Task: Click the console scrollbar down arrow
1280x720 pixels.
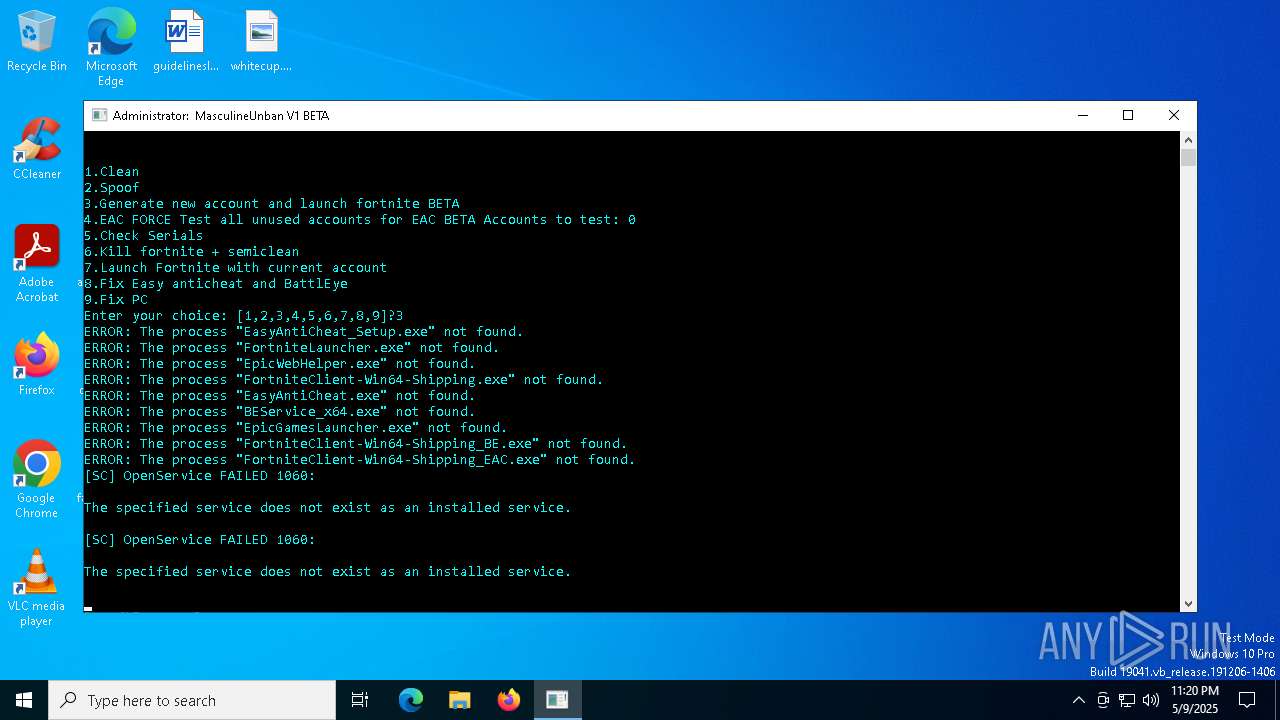Action: pyautogui.click(x=1188, y=603)
